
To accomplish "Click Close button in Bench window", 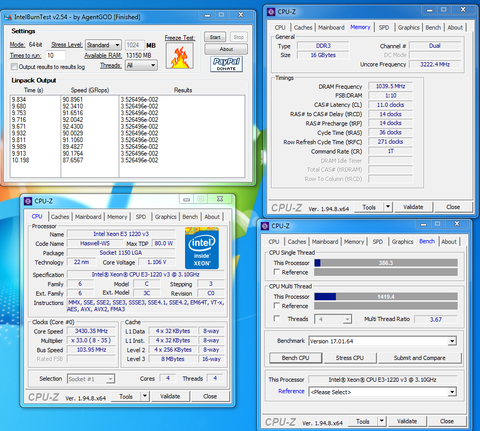I will click(x=447, y=421).
